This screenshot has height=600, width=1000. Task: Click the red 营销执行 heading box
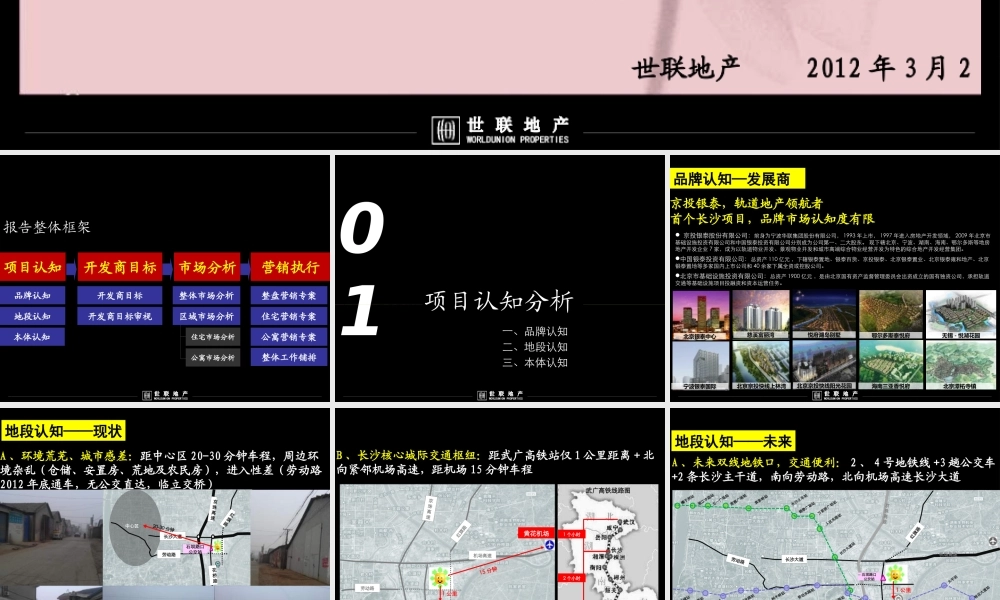point(290,267)
